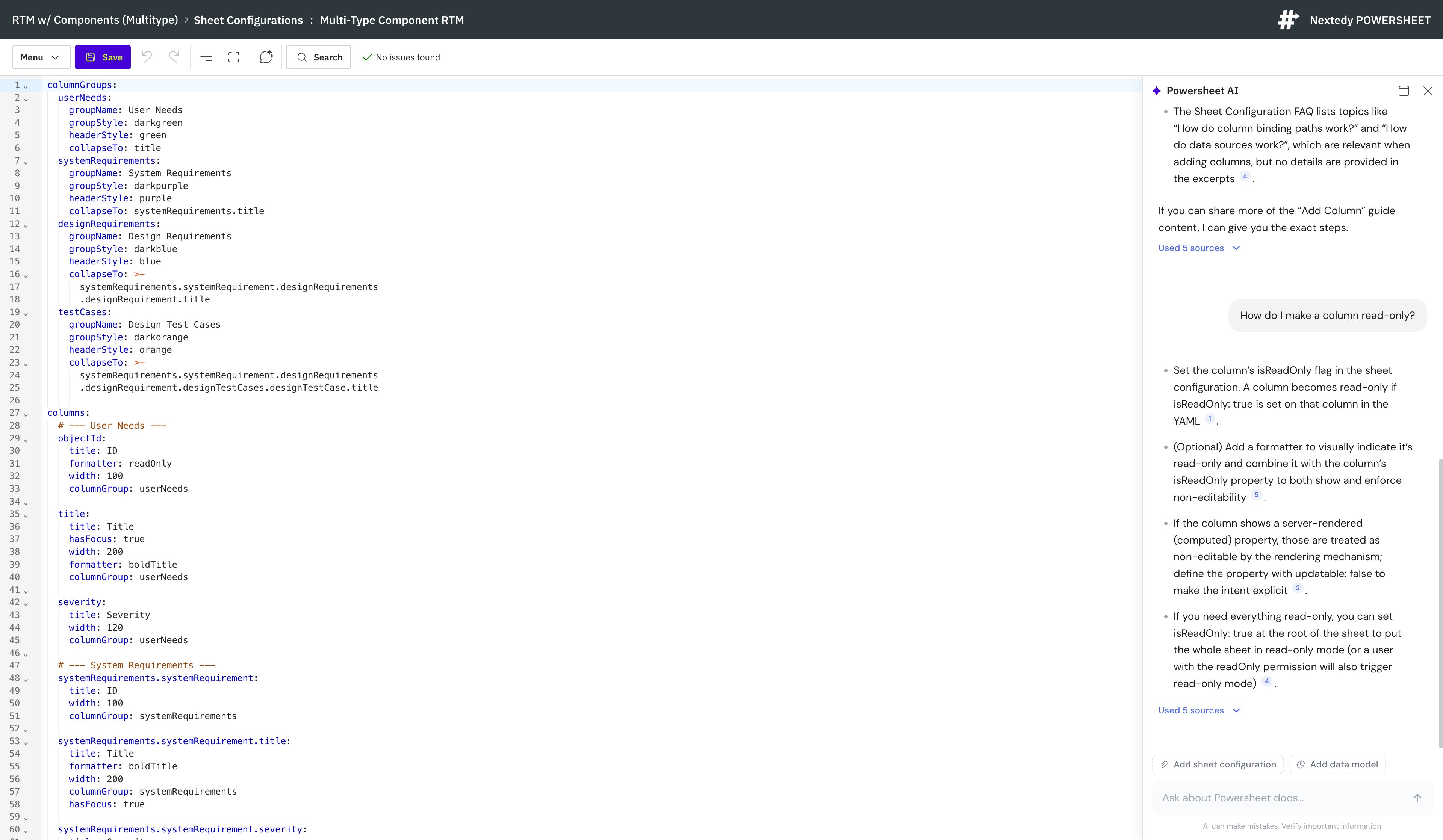
Task: Expand Used 5 sources under read-only answer
Action: pyautogui.click(x=1198, y=710)
